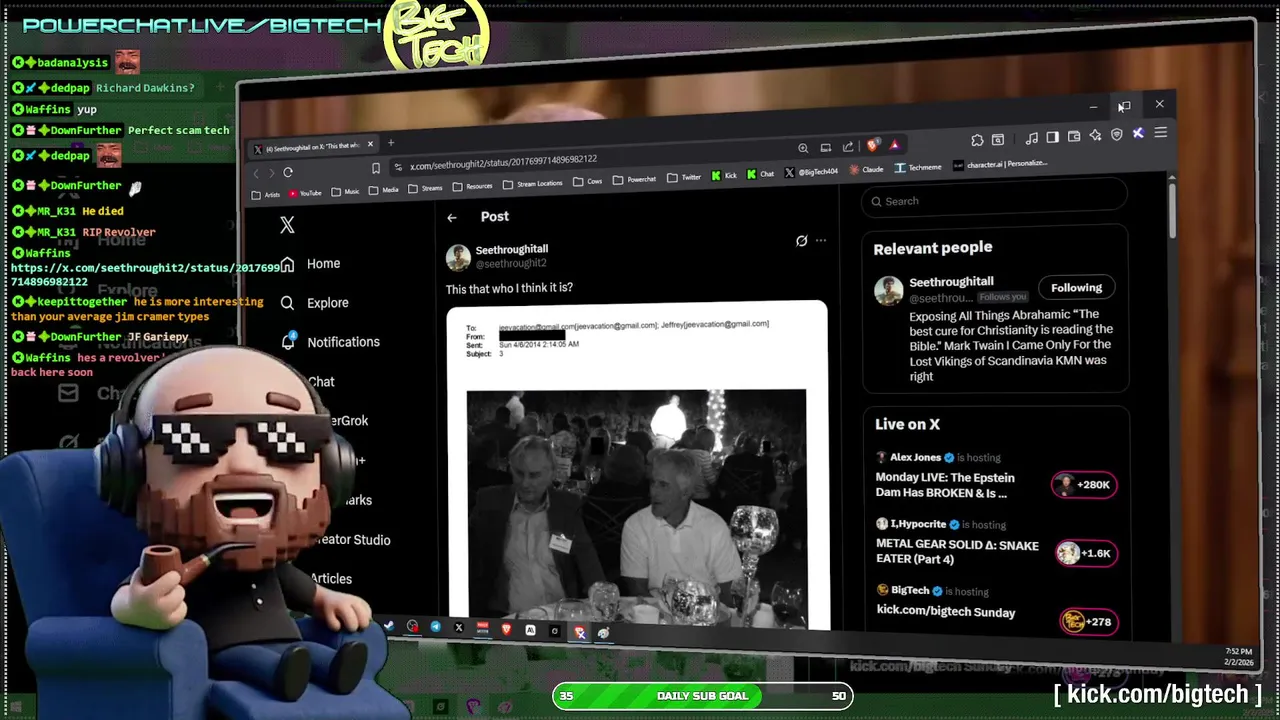The height and width of the screenshot is (720, 1280).
Task: Click the Notifications bell icon
Action: 288,341
